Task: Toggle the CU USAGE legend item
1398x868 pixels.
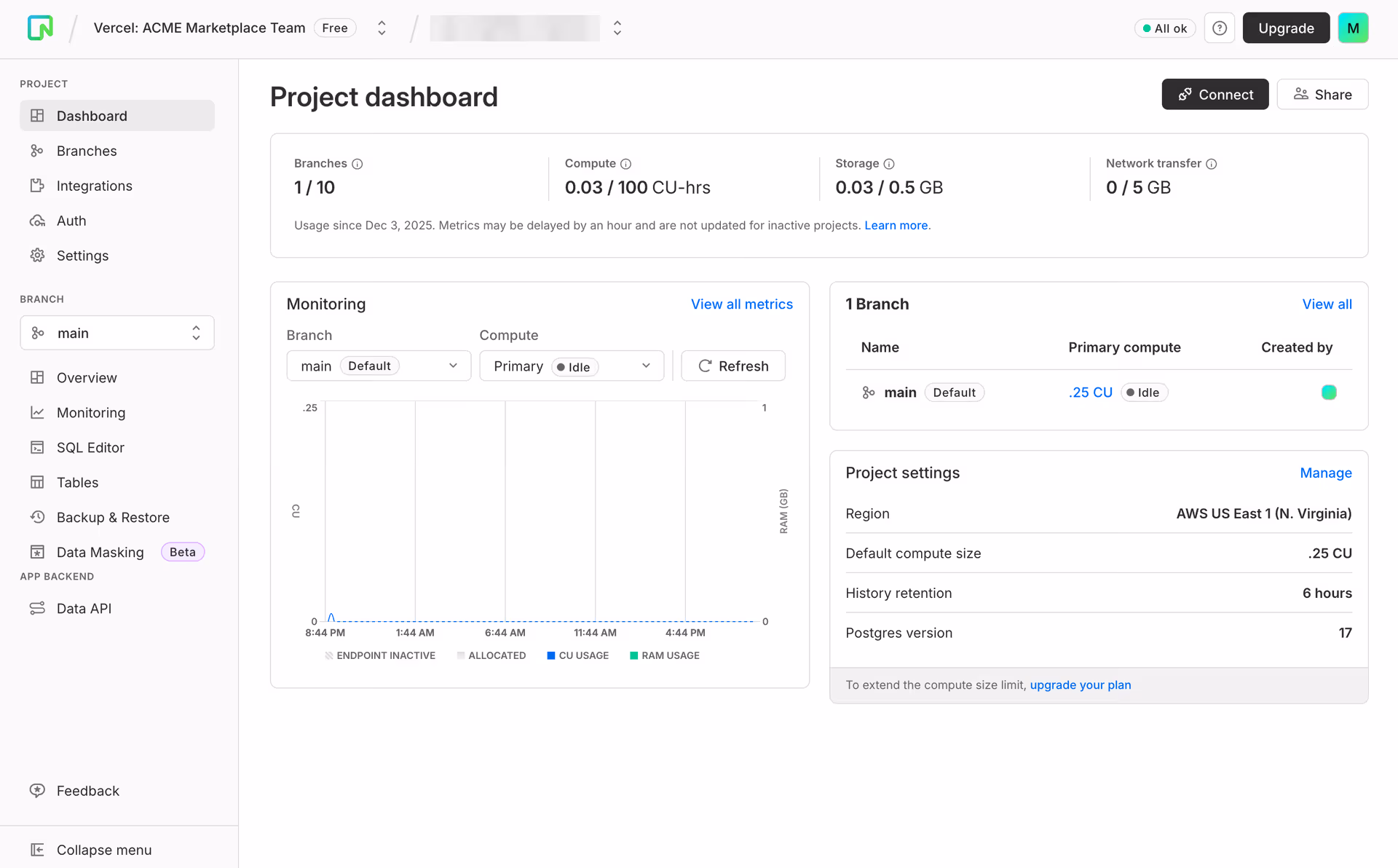Action: click(x=577, y=655)
